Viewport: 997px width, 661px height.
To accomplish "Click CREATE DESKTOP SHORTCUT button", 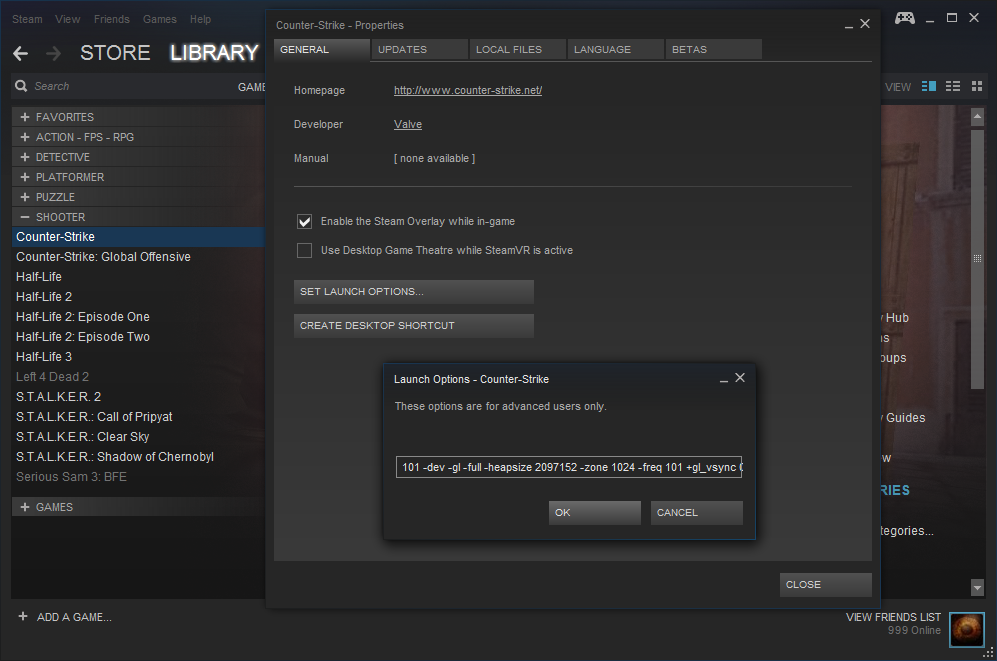I will [413, 325].
